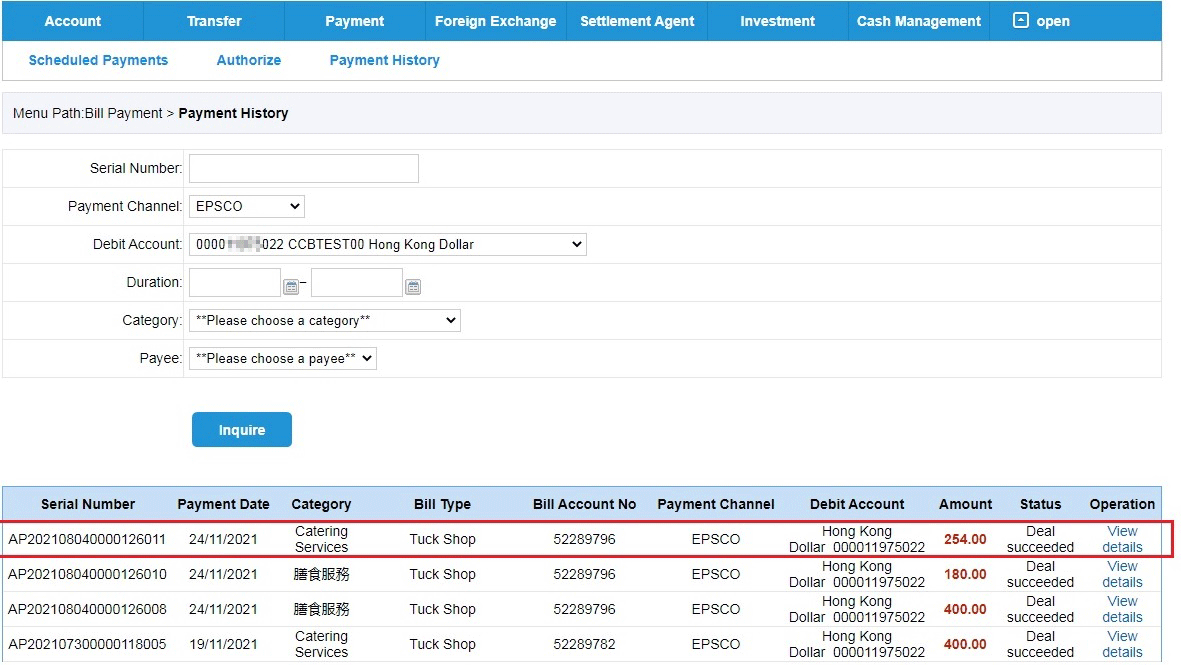Viewport: 1181px width, 665px height.
Task: Click the Category column header
Action: coord(322,505)
